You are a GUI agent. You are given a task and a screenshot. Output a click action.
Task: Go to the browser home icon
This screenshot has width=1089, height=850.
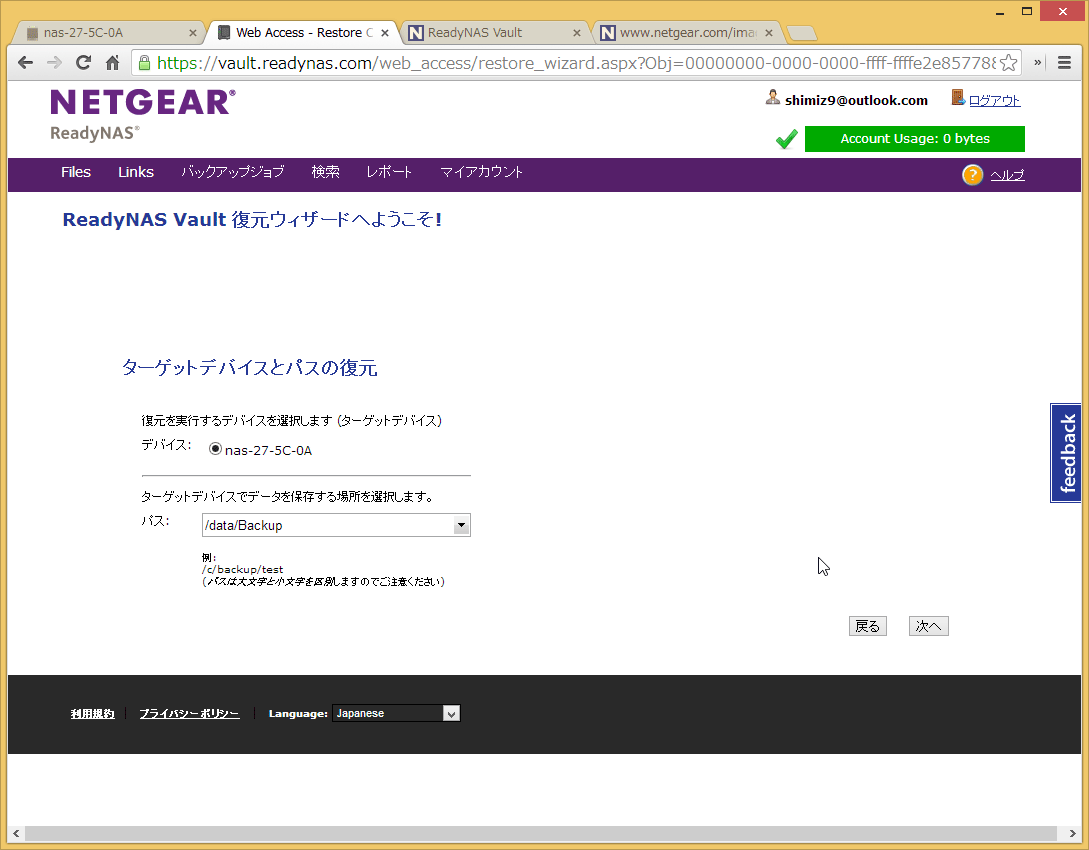click(112, 62)
